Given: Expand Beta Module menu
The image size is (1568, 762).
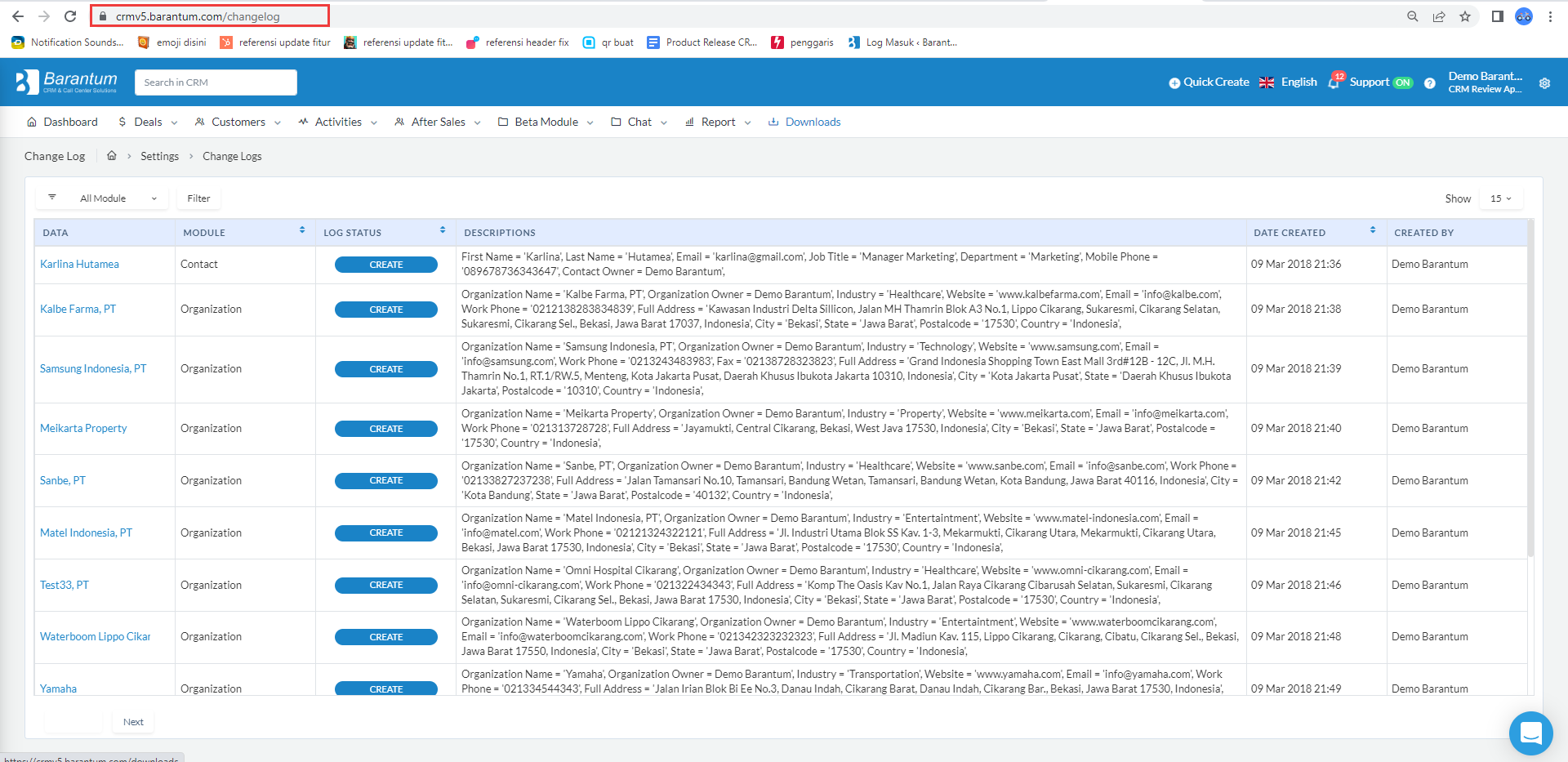Looking at the screenshot, I should tap(546, 122).
